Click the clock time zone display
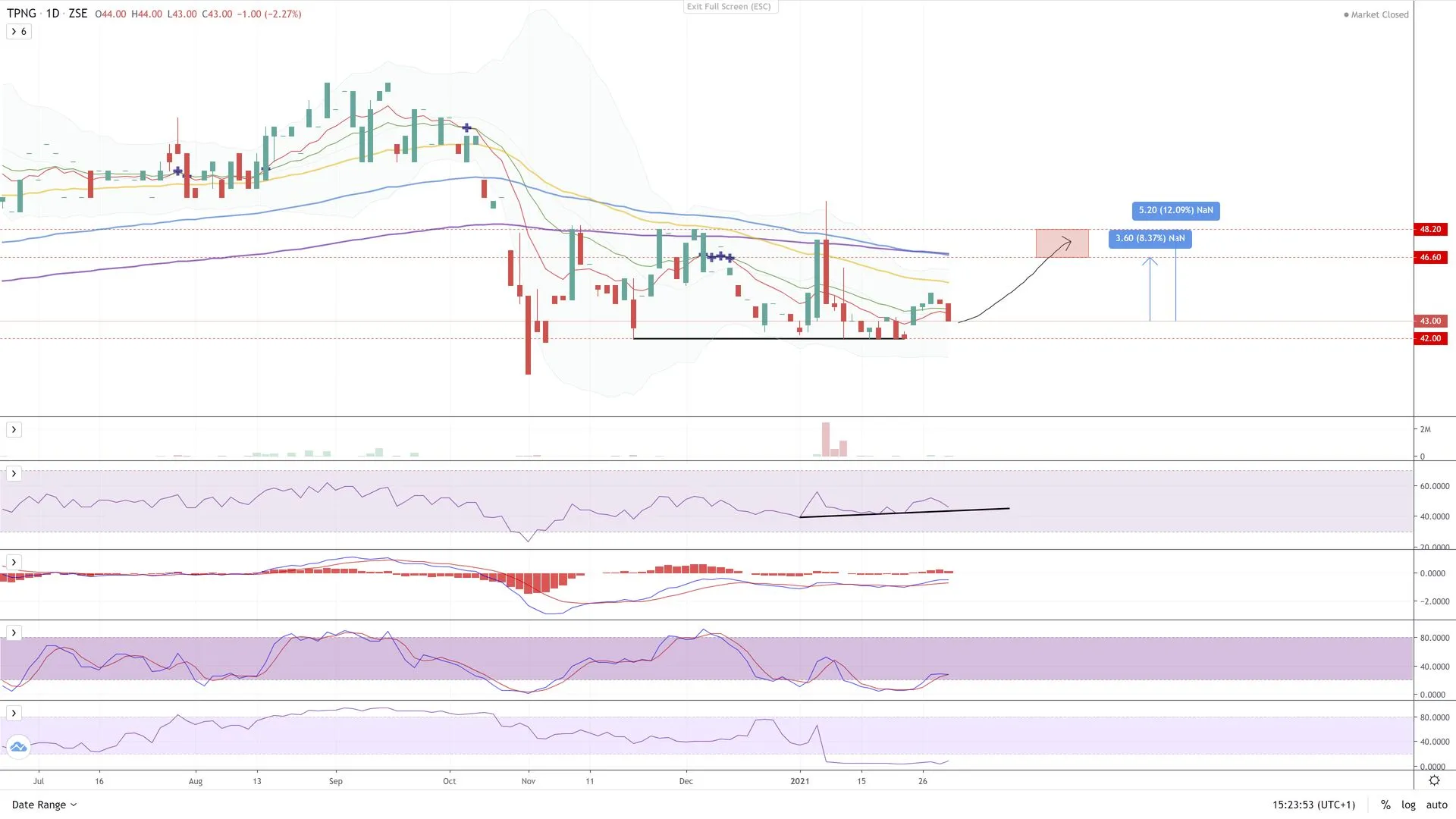The width and height of the screenshot is (1456, 819). click(1313, 805)
